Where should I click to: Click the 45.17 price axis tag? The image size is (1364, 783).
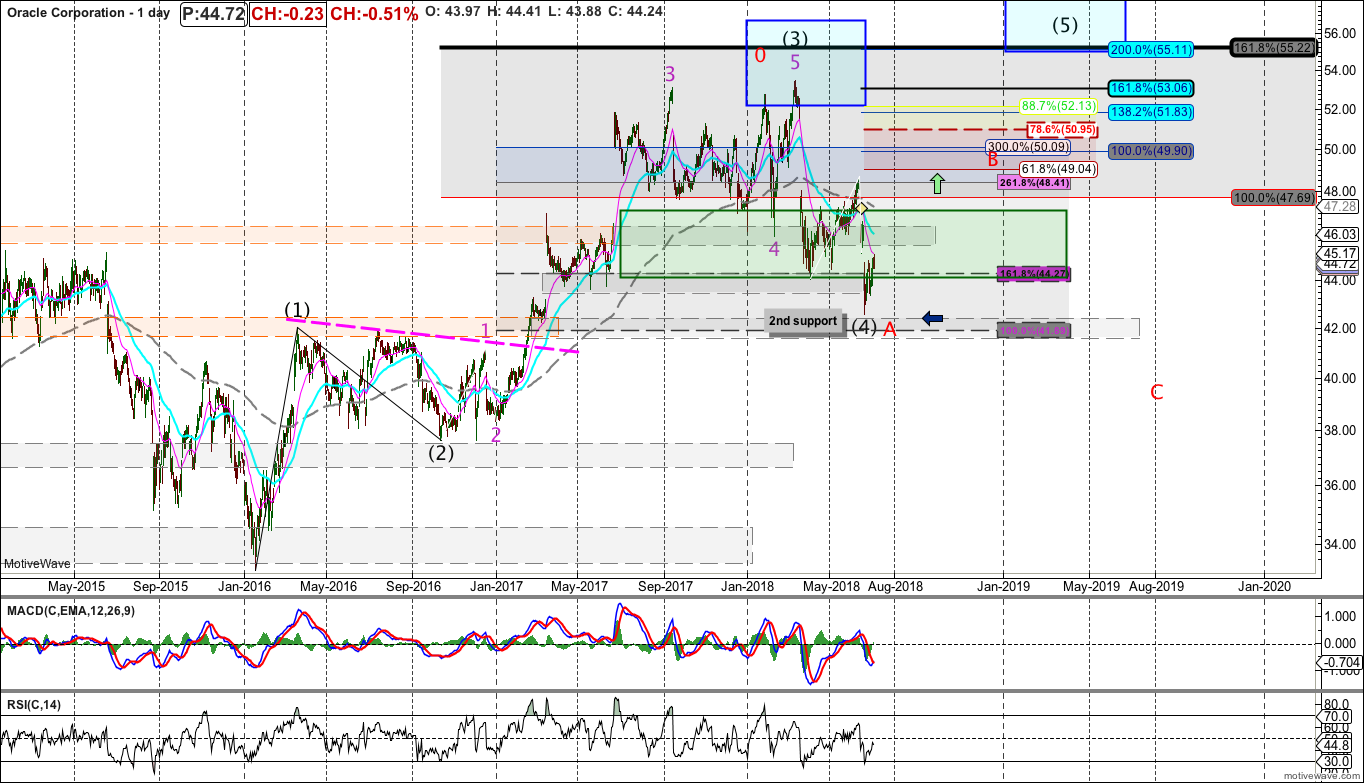point(1338,253)
